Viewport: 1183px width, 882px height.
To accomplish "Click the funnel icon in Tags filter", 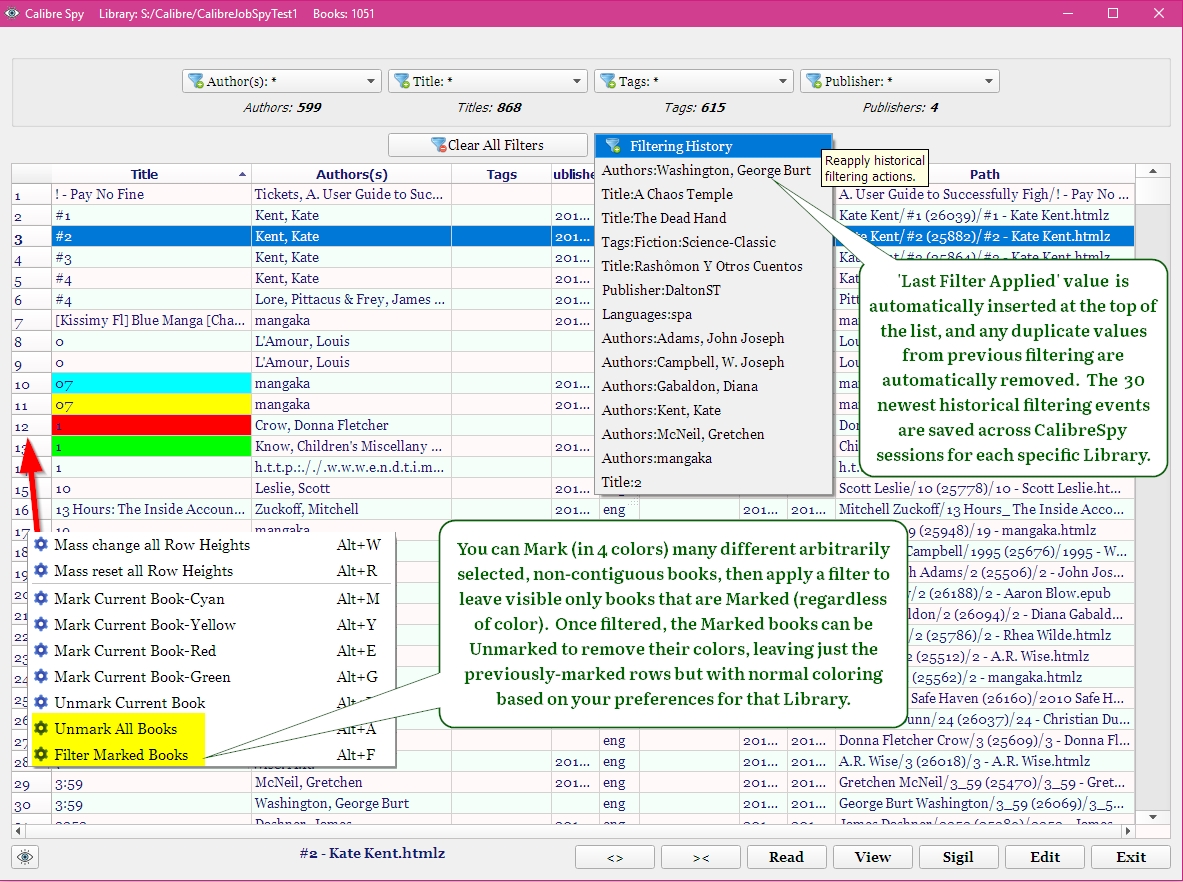I will 608,82.
